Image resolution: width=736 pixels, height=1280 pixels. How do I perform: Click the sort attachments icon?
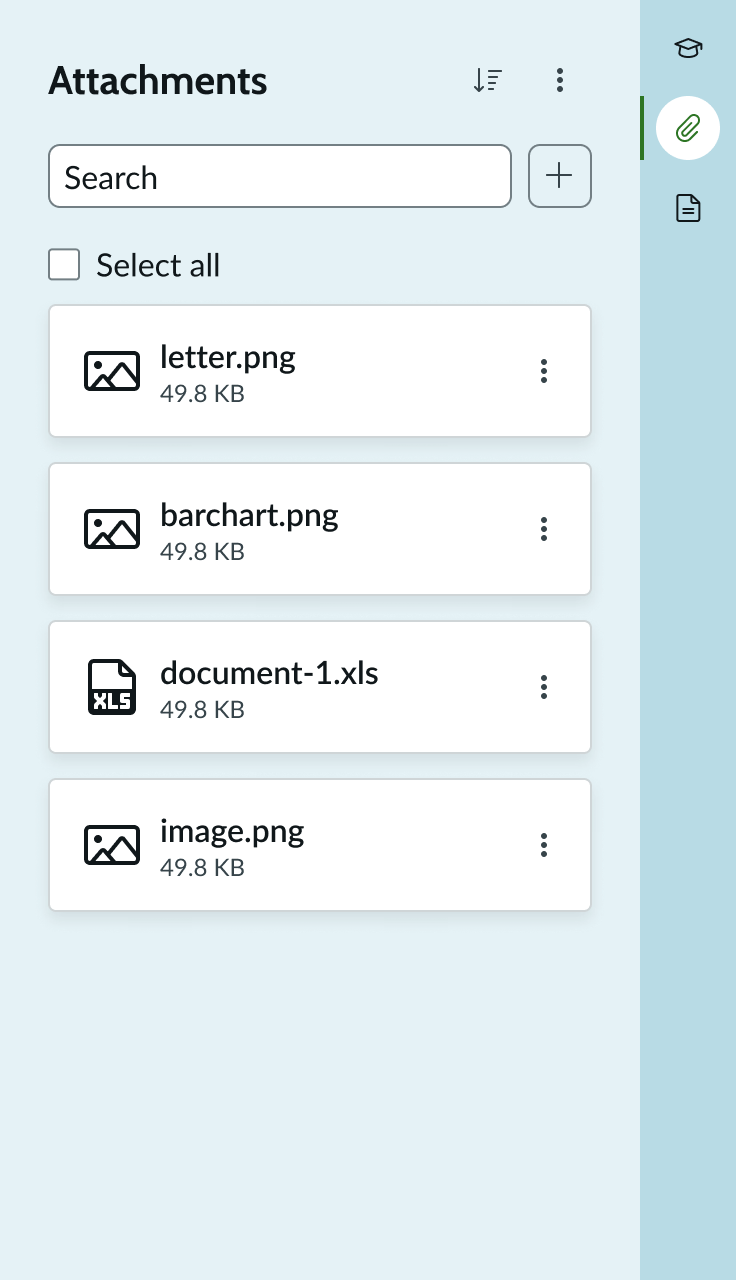[488, 80]
